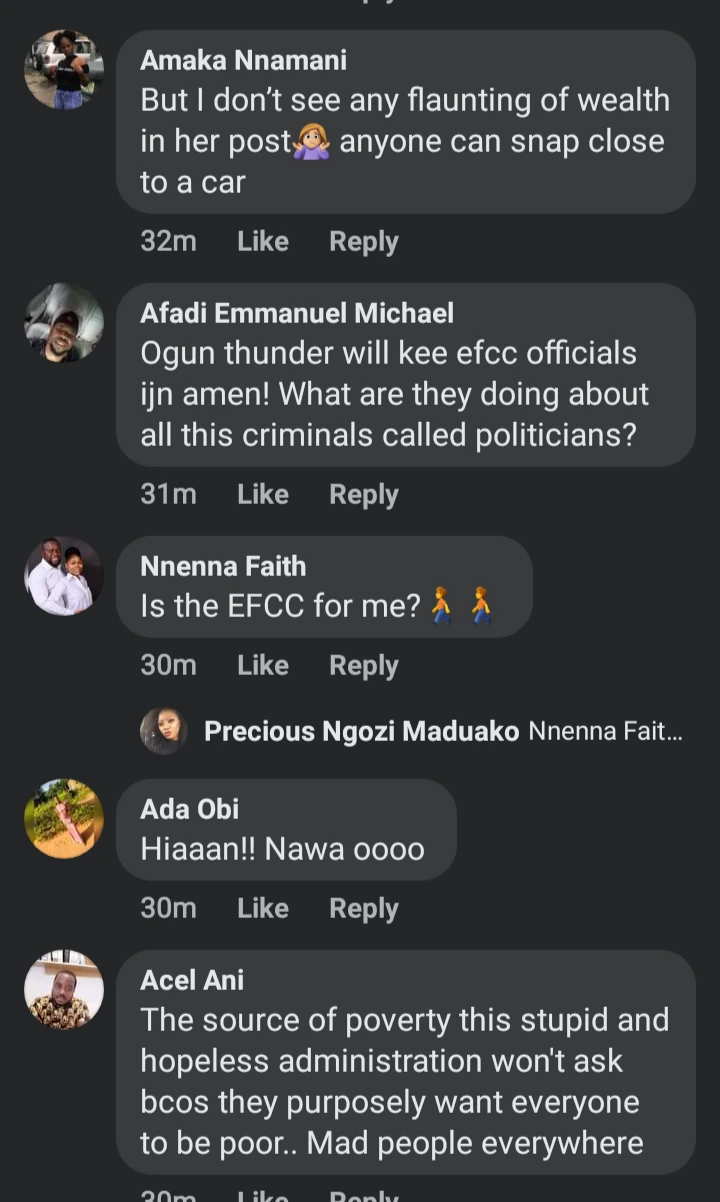Image resolution: width=720 pixels, height=1202 pixels.
Task: Open Amaka Nnamani's profile picture
Action: tap(64, 69)
